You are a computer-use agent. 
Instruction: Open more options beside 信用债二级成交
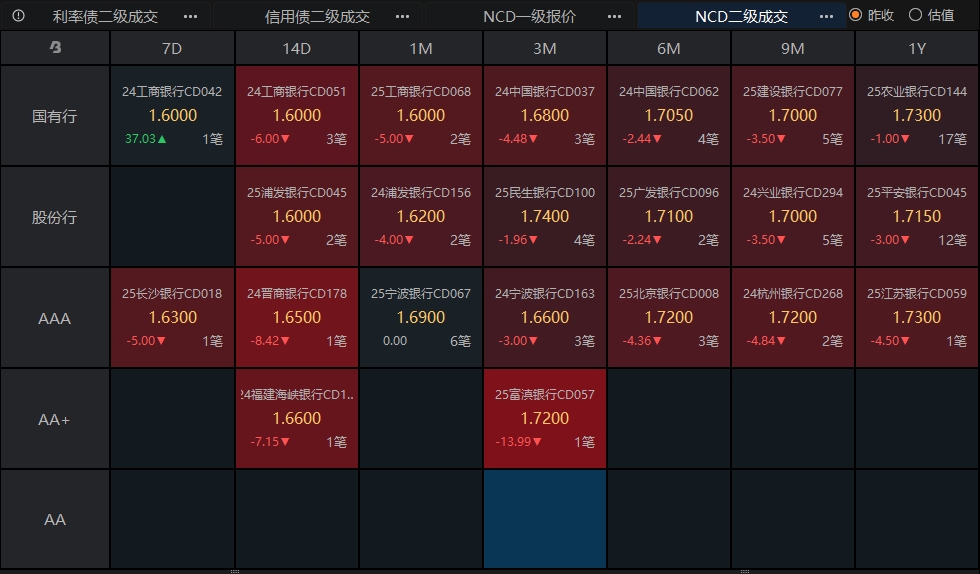tap(402, 17)
